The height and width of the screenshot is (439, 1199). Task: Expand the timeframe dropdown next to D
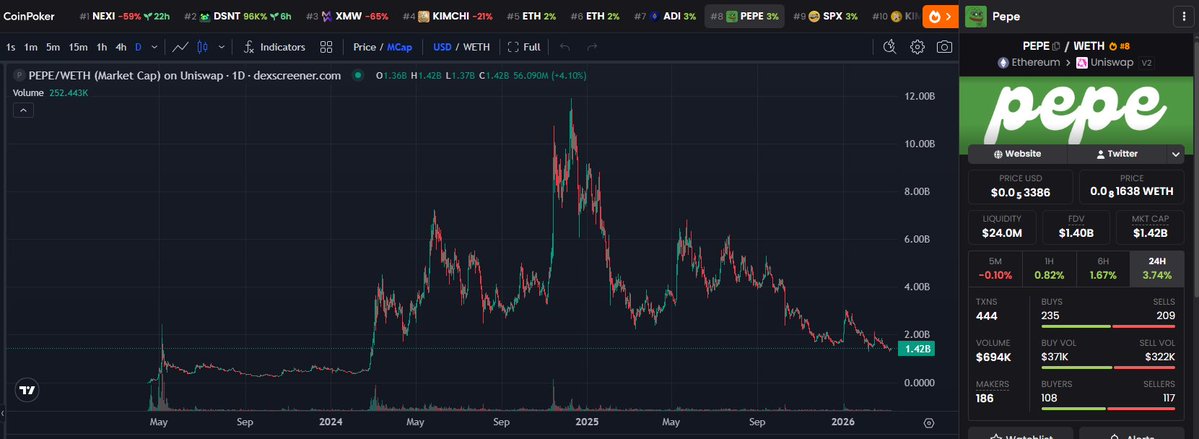click(x=154, y=47)
